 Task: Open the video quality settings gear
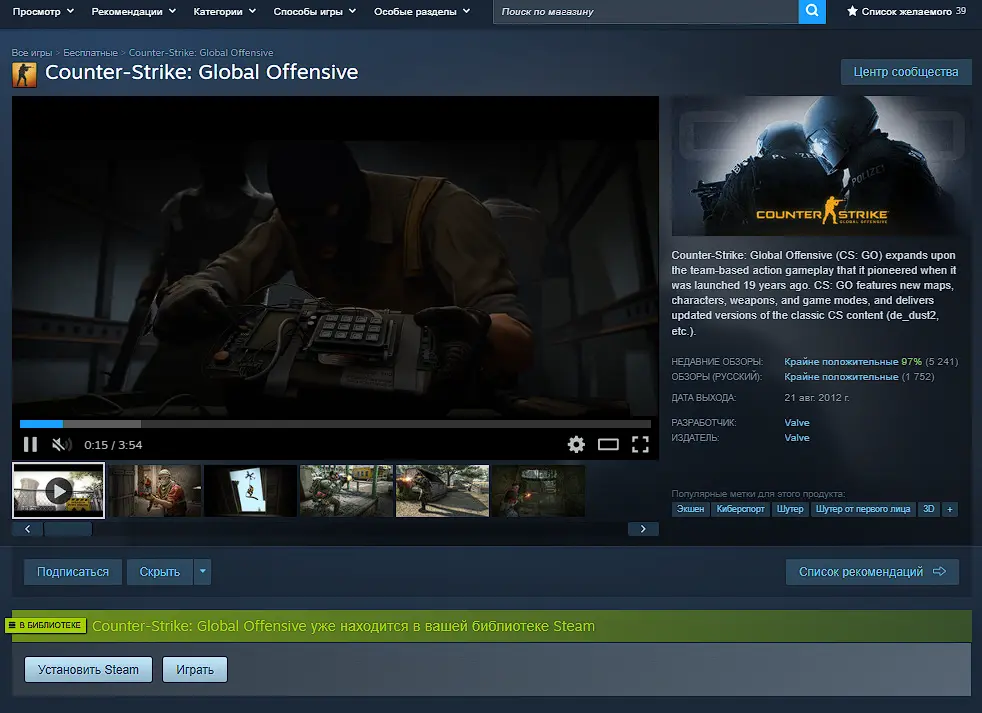577,444
